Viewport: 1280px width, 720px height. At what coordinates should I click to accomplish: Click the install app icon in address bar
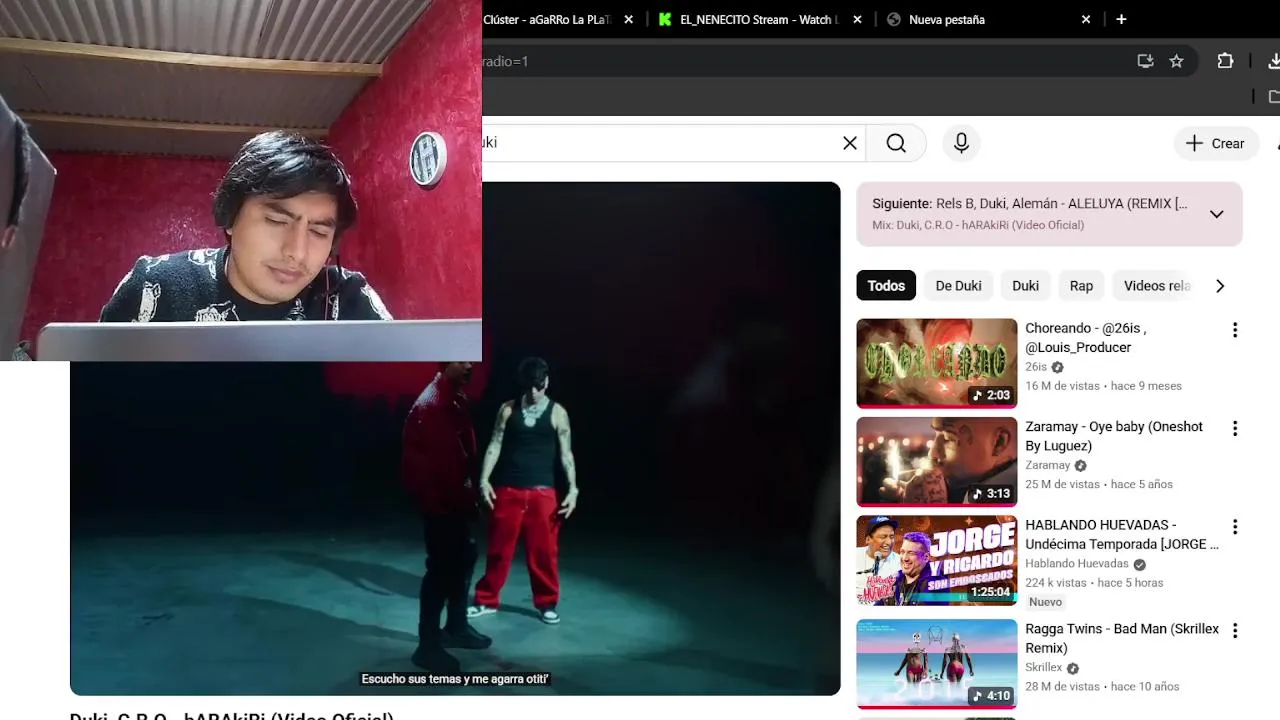click(x=1145, y=61)
